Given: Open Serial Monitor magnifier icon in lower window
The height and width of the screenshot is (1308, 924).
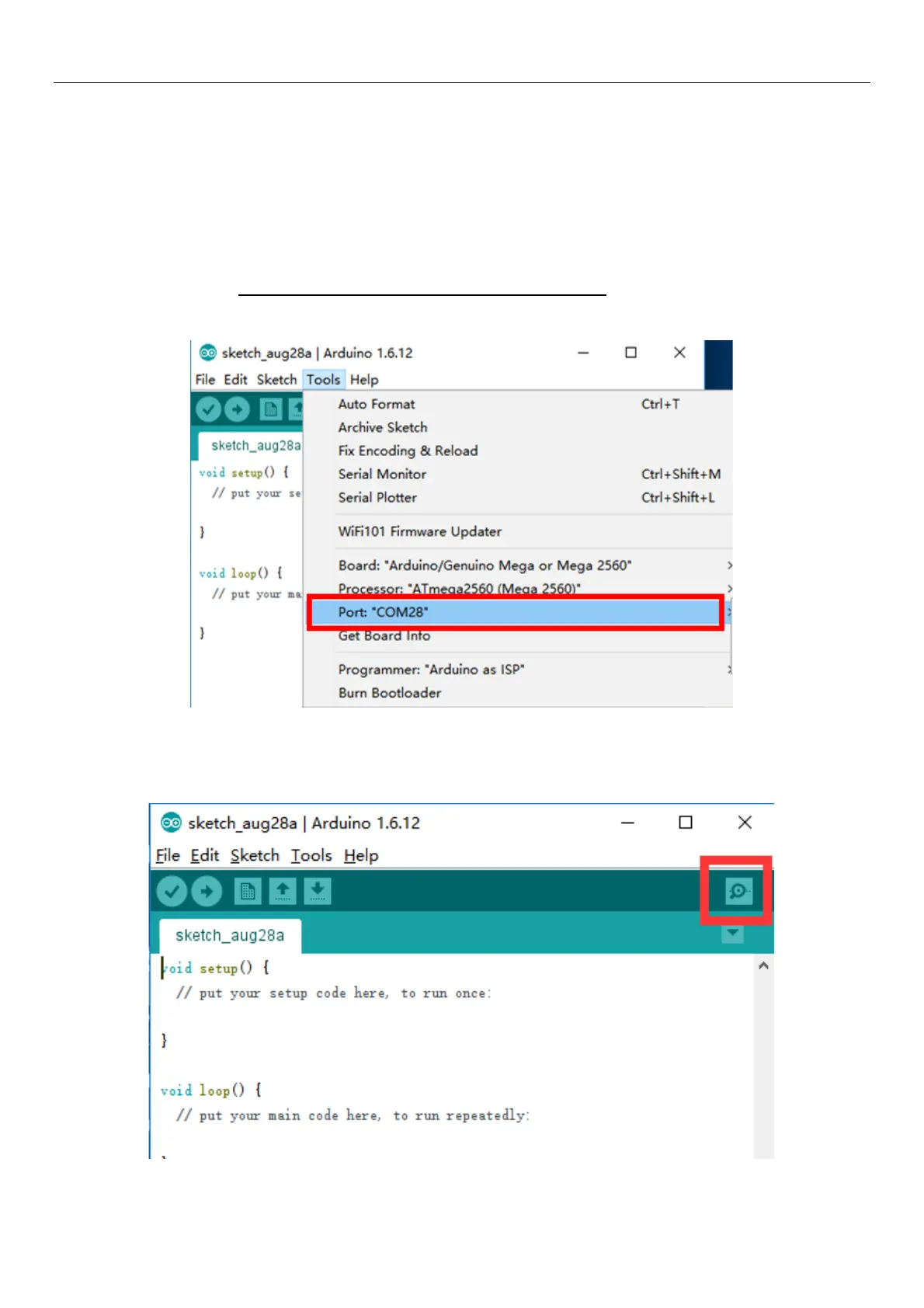Looking at the screenshot, I should (738, 891).
